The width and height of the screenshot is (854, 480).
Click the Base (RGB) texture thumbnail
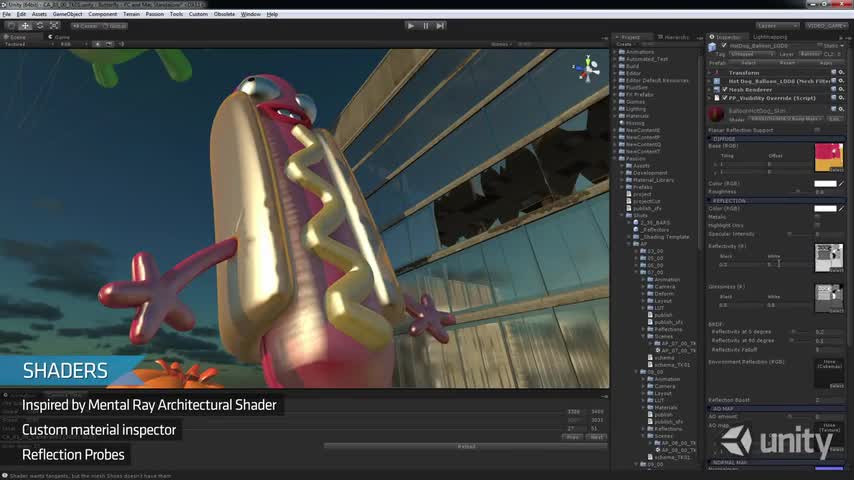coord(829,158)
